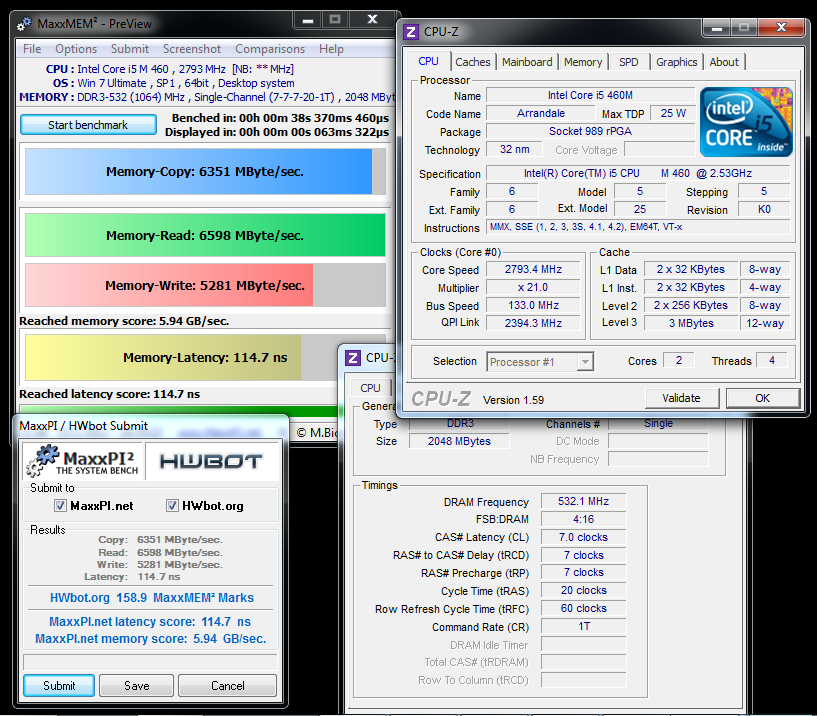817x716 pixels.
Task: Click the Row Refresh Cycle Time 60 clocks
Action: [584, 608]
